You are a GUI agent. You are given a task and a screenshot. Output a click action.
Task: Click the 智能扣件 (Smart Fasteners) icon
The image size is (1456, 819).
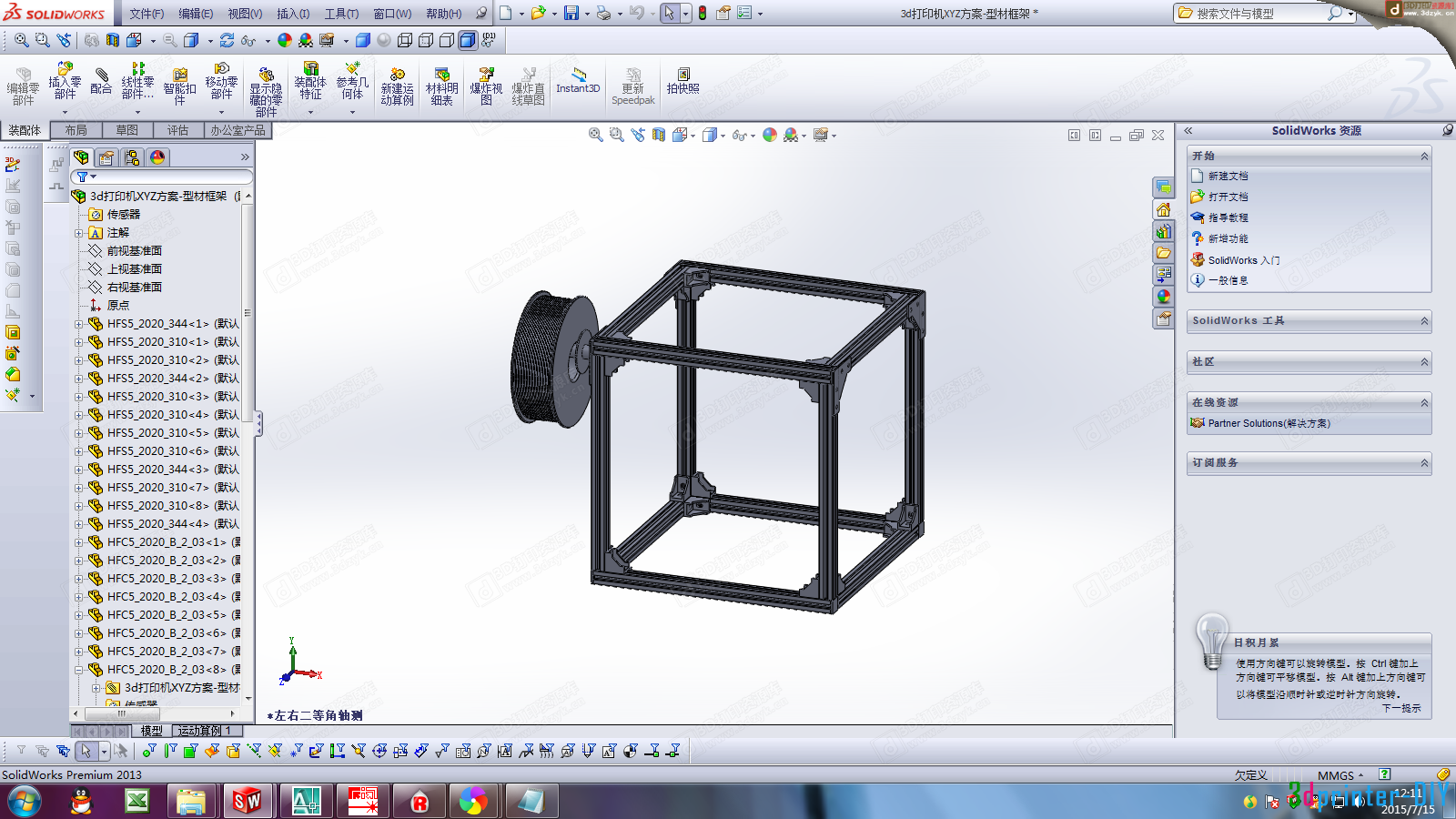coord(179,83)
